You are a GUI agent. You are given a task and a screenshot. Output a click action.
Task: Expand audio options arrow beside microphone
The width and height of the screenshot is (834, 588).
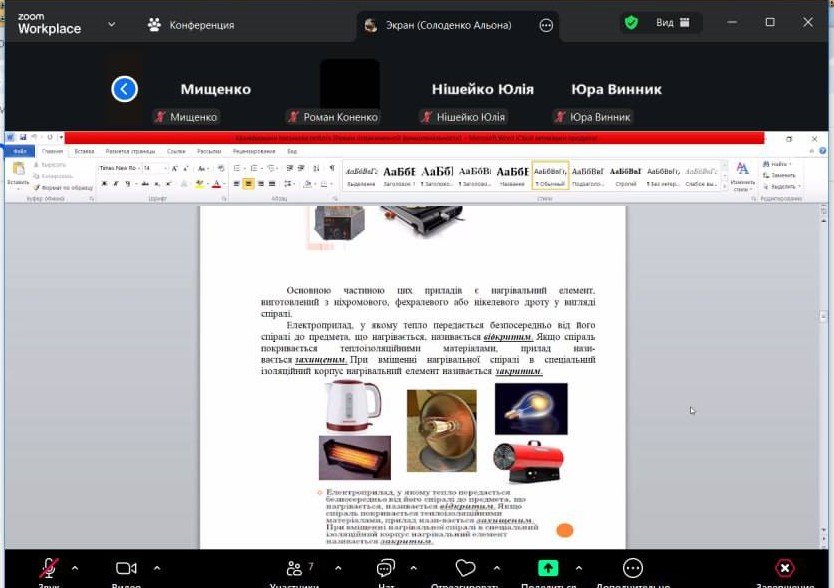click(75, 568)
